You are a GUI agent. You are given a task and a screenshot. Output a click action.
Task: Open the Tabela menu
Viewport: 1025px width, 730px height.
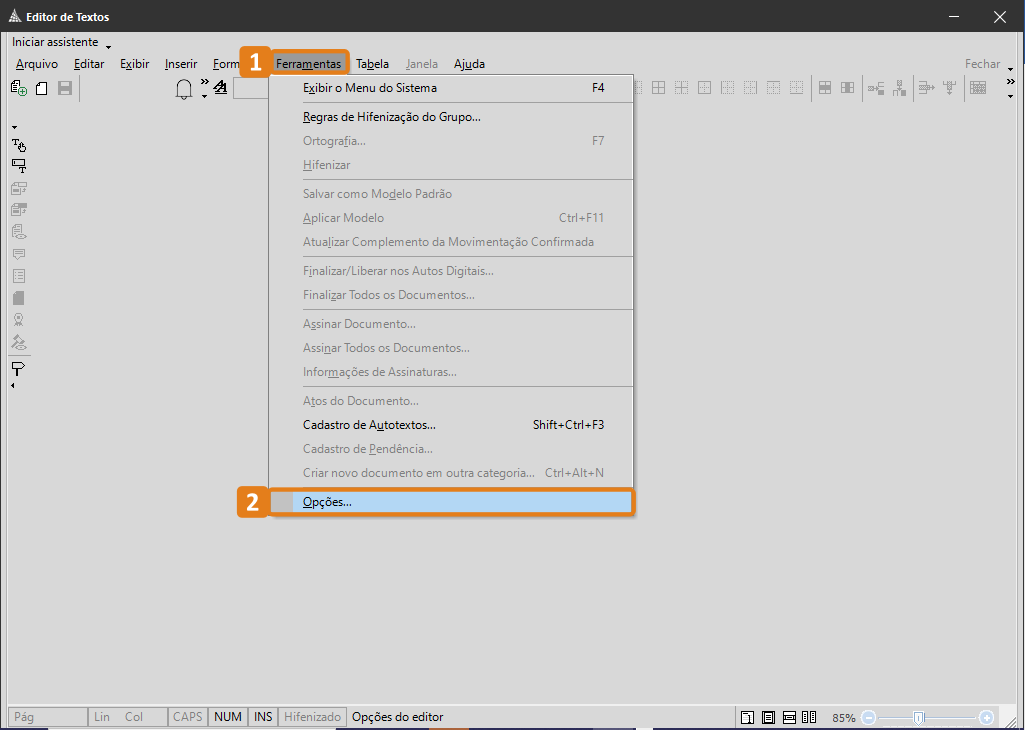point(372,64)
